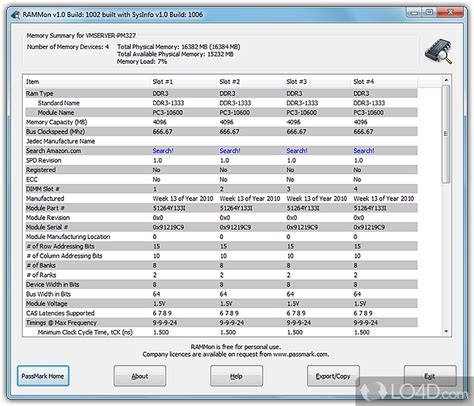Select the Ram Type row label
This screenshot has height=406, width=474.
40,93
